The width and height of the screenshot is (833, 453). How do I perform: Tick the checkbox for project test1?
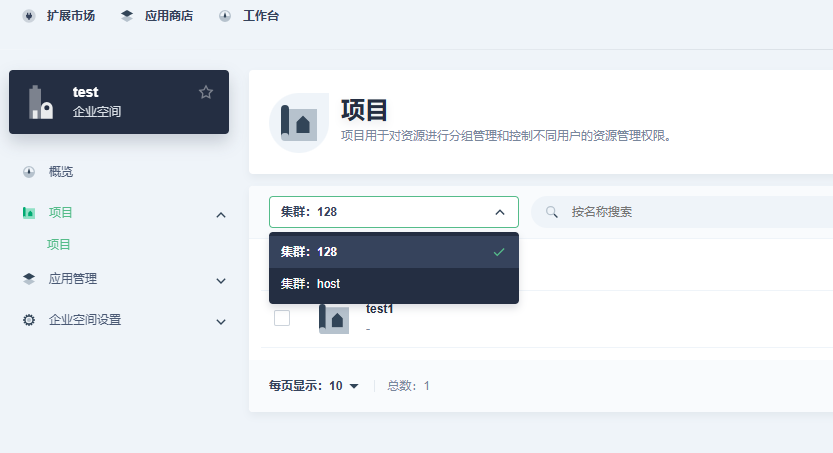282,318
